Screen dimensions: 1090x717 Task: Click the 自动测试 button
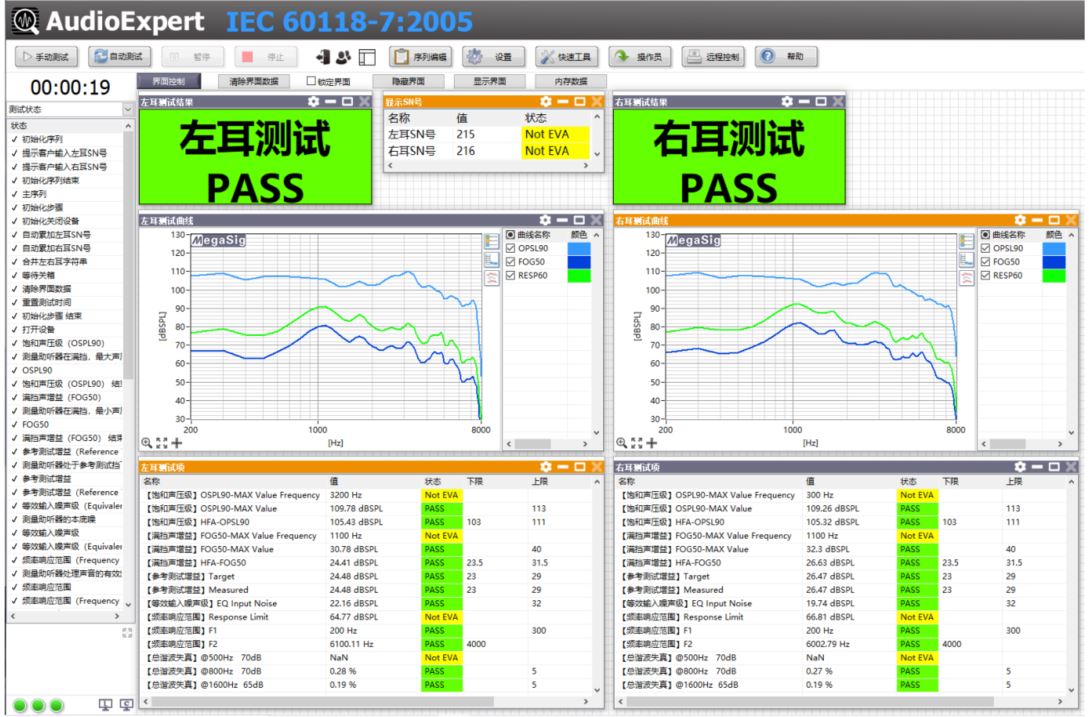(118, 57)
